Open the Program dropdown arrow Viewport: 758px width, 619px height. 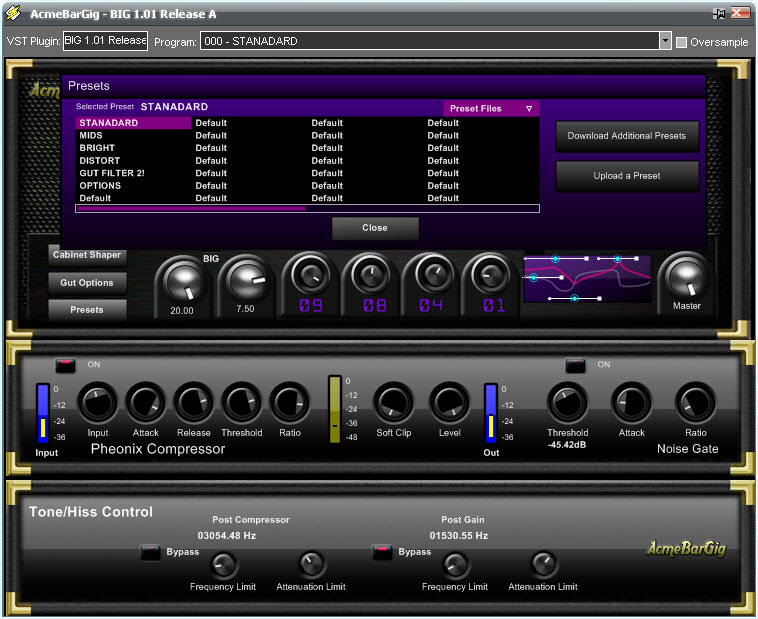(x=665, y=41)
